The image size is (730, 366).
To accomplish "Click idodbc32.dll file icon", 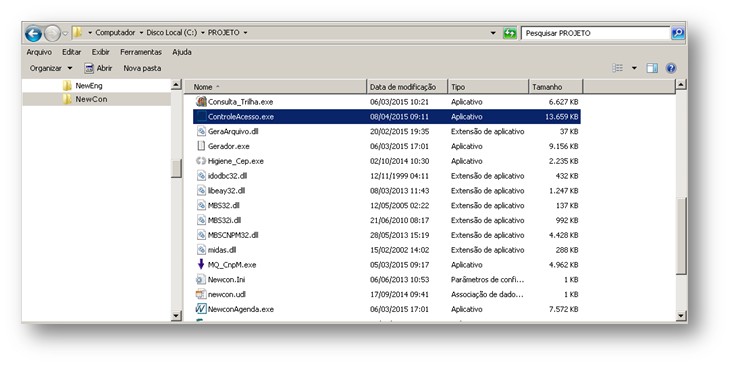I will point(201,176).
